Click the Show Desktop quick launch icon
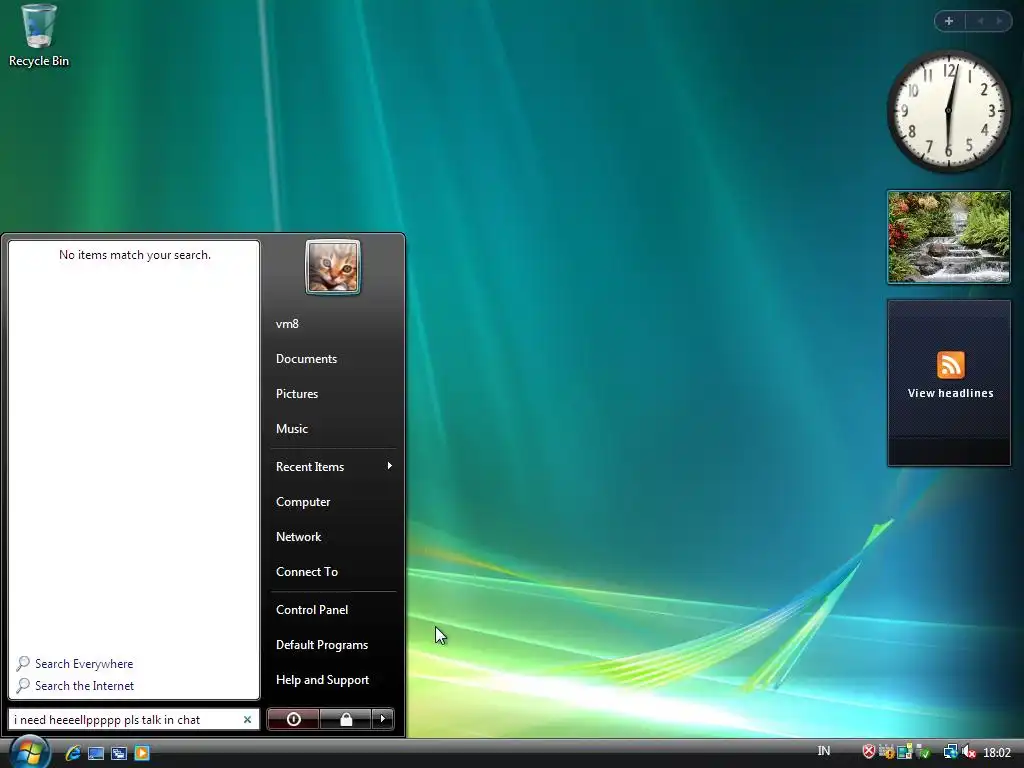The height and width of the screenshot is (768, 1024). 96,753
